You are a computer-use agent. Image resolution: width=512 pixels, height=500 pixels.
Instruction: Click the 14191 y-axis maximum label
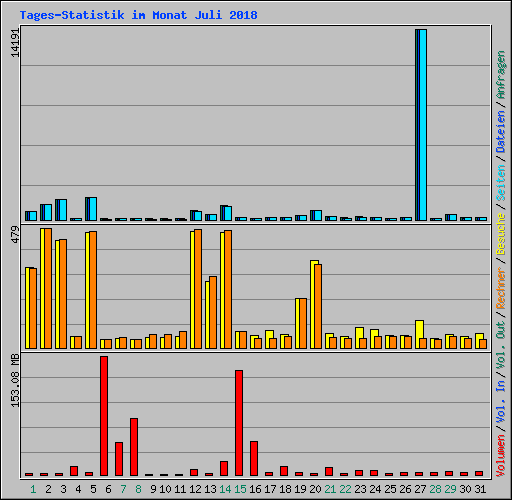coord(15,43)
